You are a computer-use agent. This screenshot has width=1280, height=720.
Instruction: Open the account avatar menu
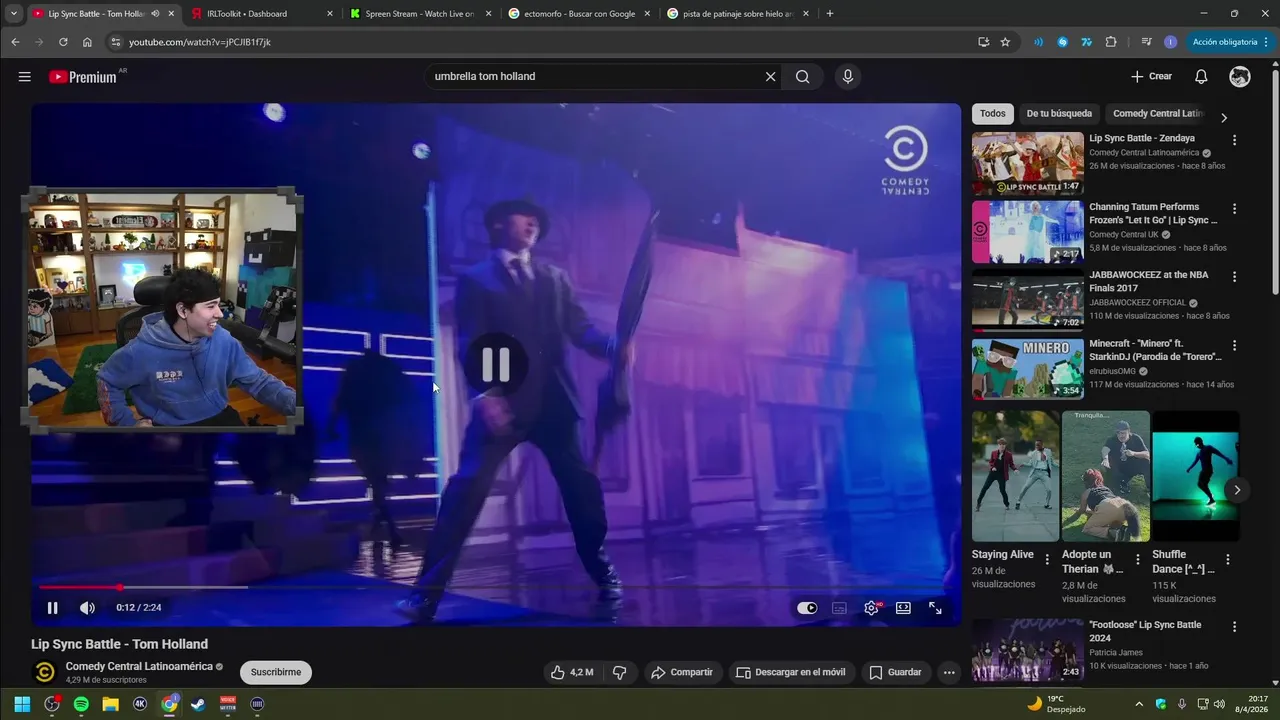pyautogui.click(x=1240, y=77)
